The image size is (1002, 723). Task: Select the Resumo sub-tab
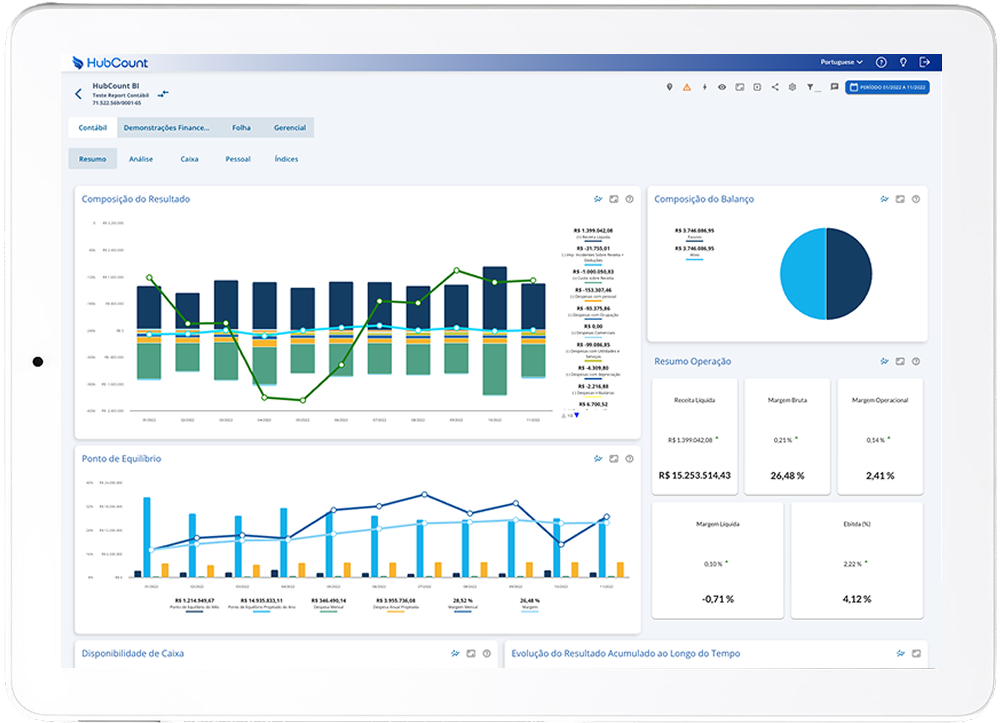93,159
